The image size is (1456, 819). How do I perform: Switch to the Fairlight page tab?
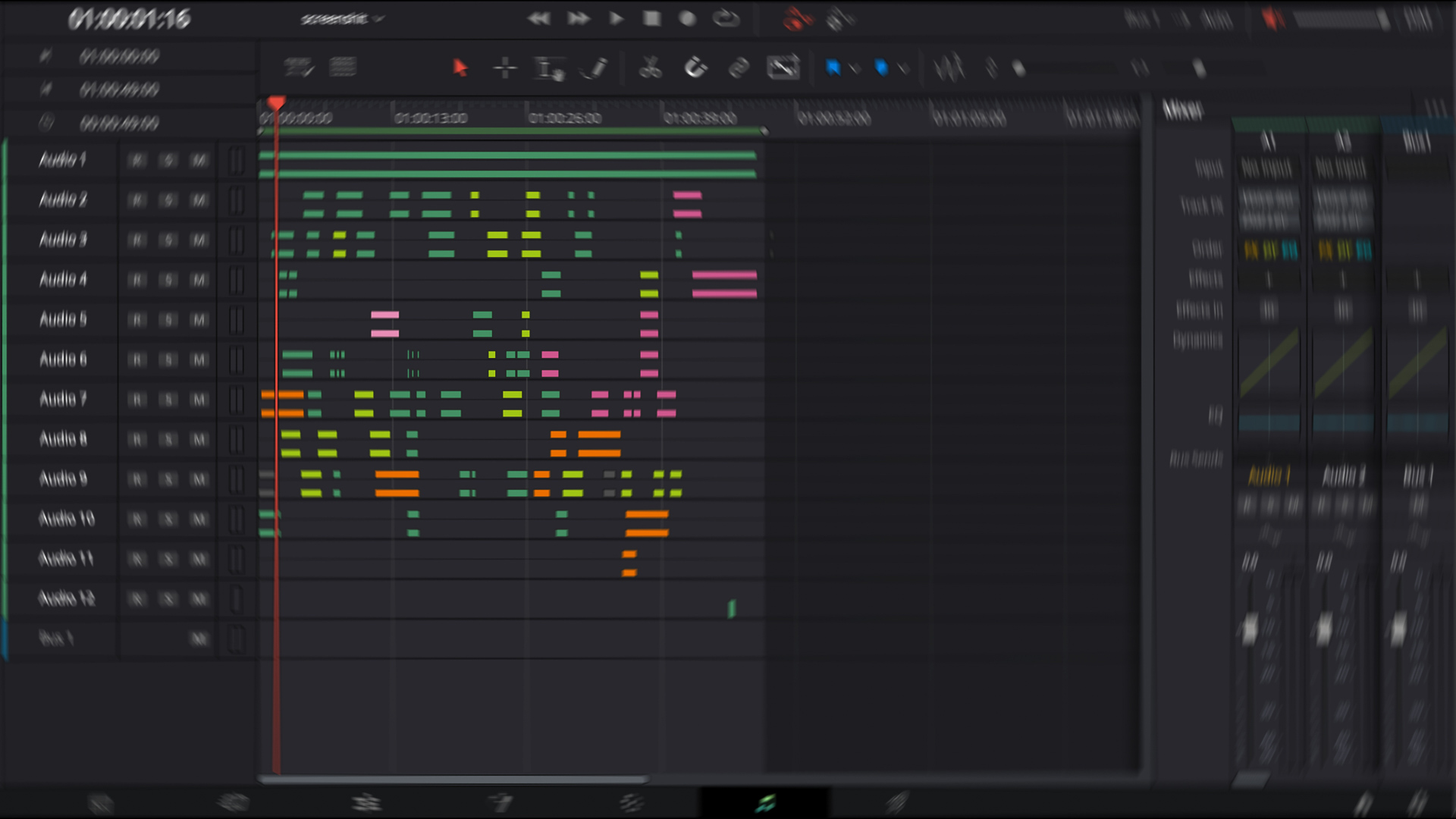pos(764,802)
